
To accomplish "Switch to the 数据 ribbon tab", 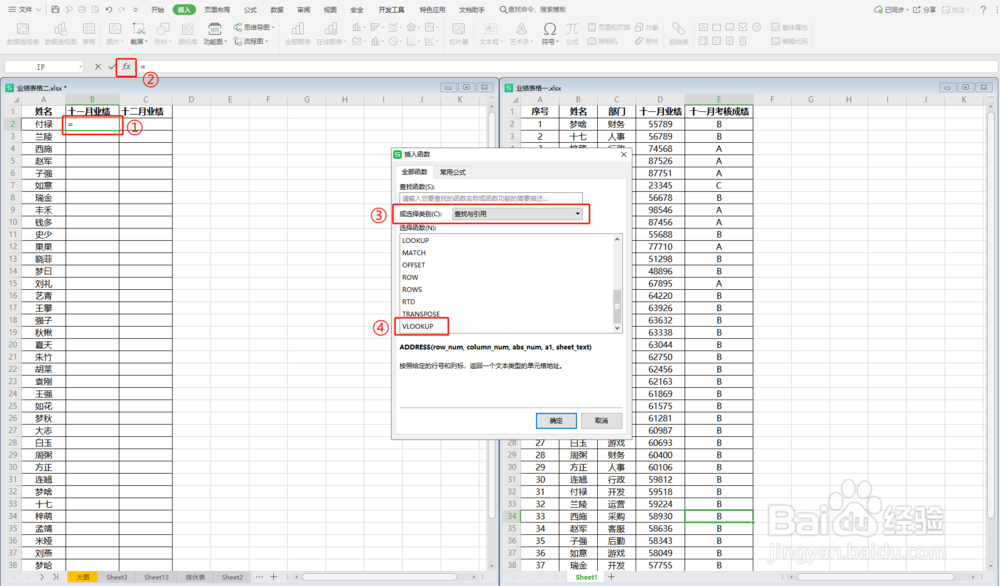I will point(277,10).
